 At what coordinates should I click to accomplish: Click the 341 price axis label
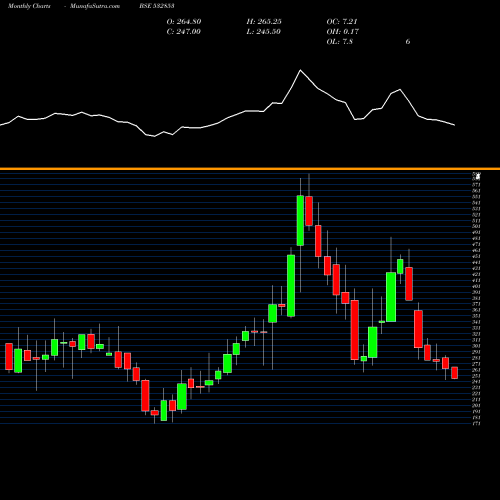click(476, 322)
